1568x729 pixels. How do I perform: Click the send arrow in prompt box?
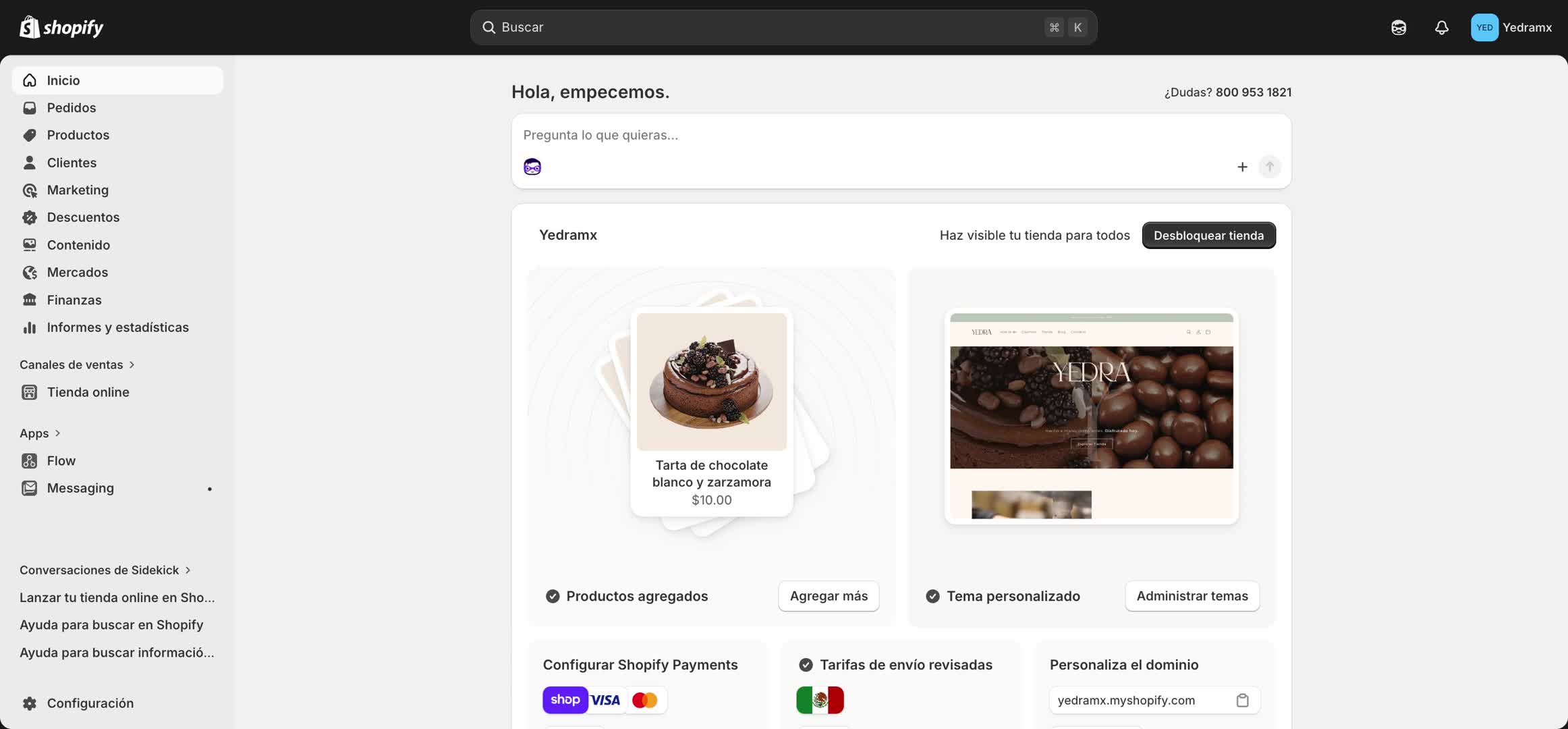coord(1270,167)
